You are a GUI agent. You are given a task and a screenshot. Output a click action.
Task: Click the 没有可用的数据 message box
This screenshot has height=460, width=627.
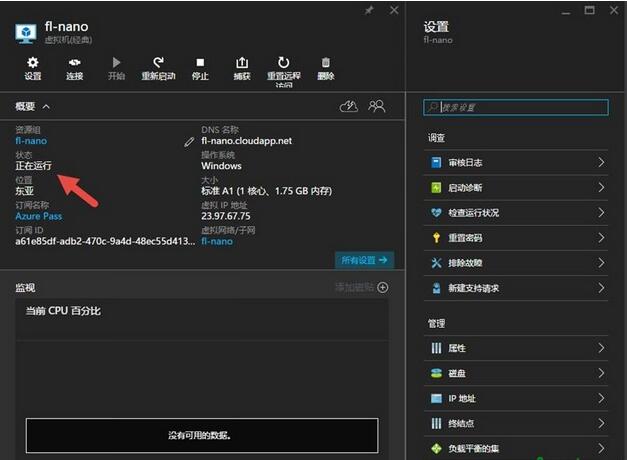point(202,435)
